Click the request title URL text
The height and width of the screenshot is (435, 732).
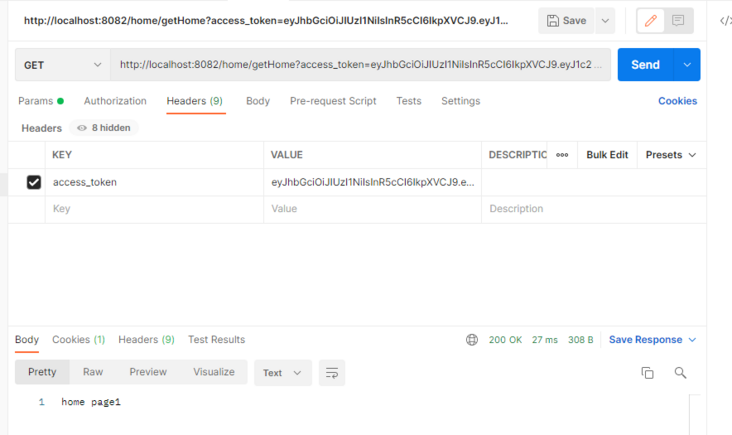pyautogui.click(x=266, y=21)
